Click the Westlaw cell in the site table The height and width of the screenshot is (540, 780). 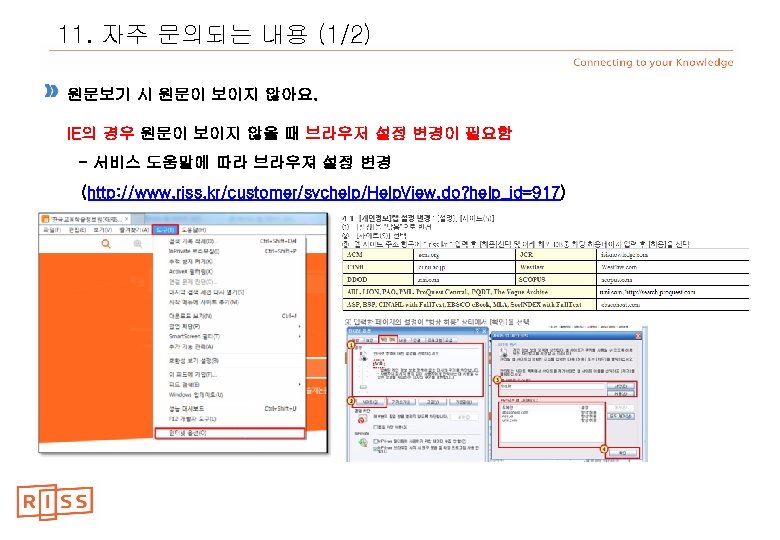point(556,267)
